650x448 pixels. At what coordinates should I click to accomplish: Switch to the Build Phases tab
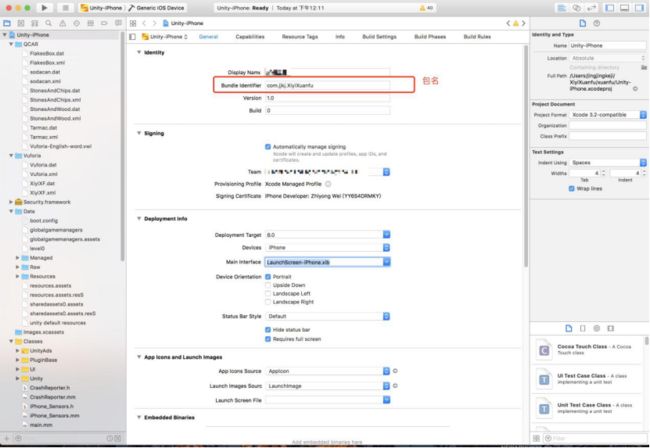coord(430,36)
